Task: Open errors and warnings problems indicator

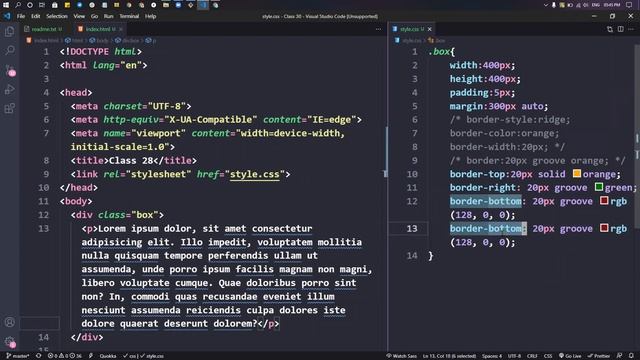Action: click(64, 356)
